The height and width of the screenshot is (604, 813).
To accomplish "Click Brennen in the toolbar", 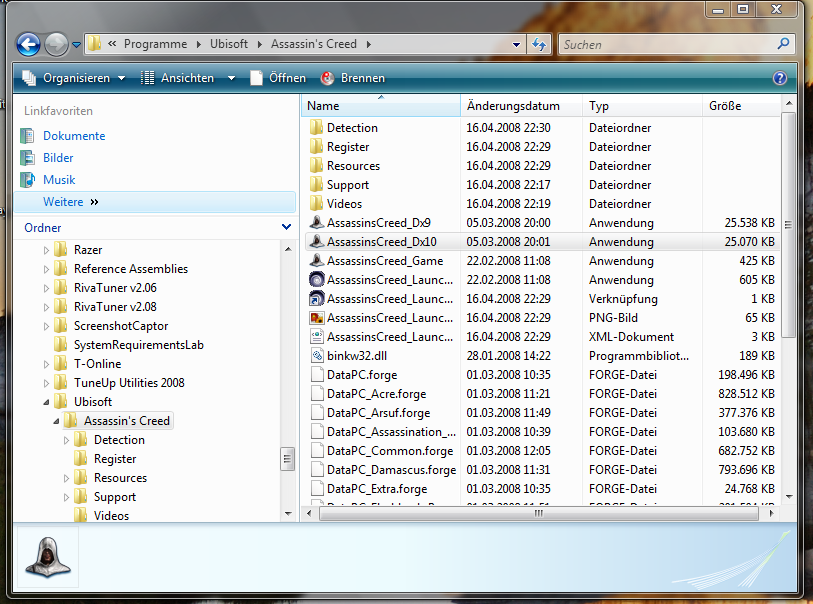I will pyautogui.click(x=353, y=78).
